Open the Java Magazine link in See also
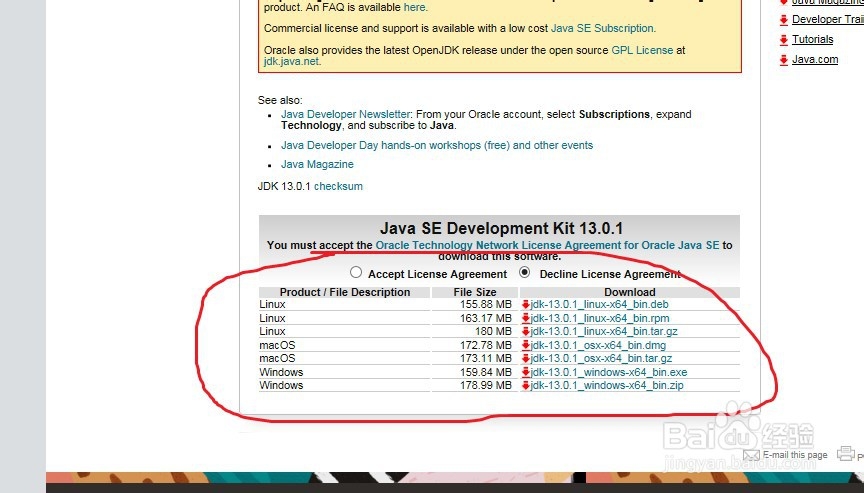Image resolution: width=864 pixels, height=493 pixels. pos(317,164)
